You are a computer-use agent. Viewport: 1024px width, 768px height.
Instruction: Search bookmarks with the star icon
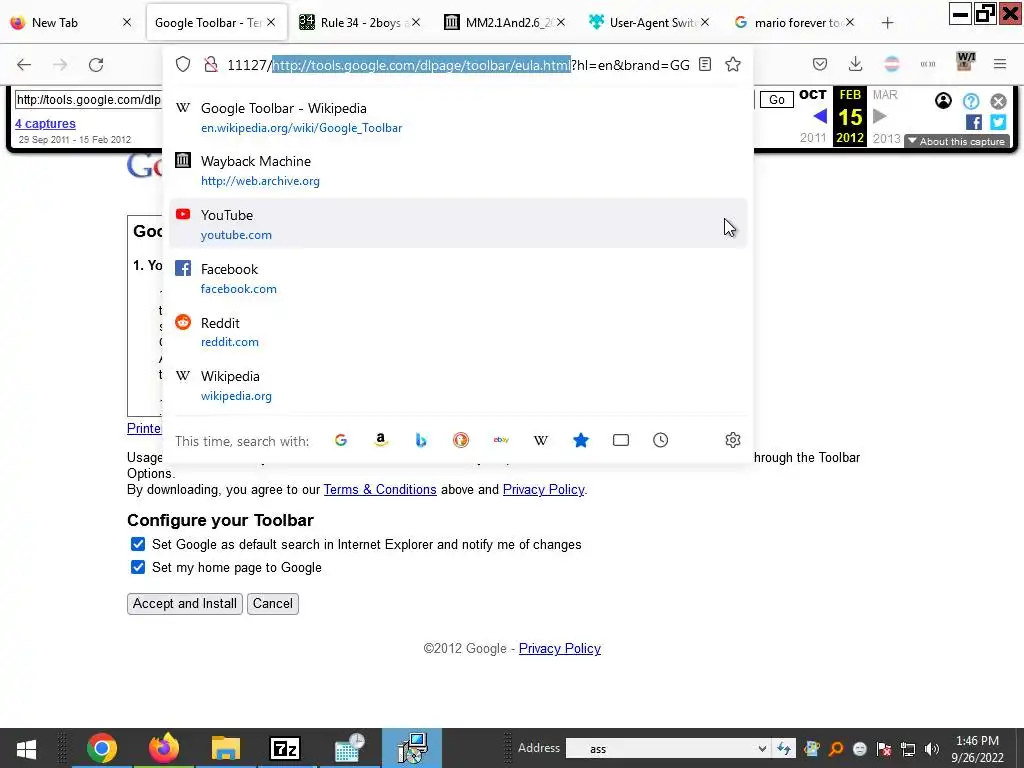(581, 440)
